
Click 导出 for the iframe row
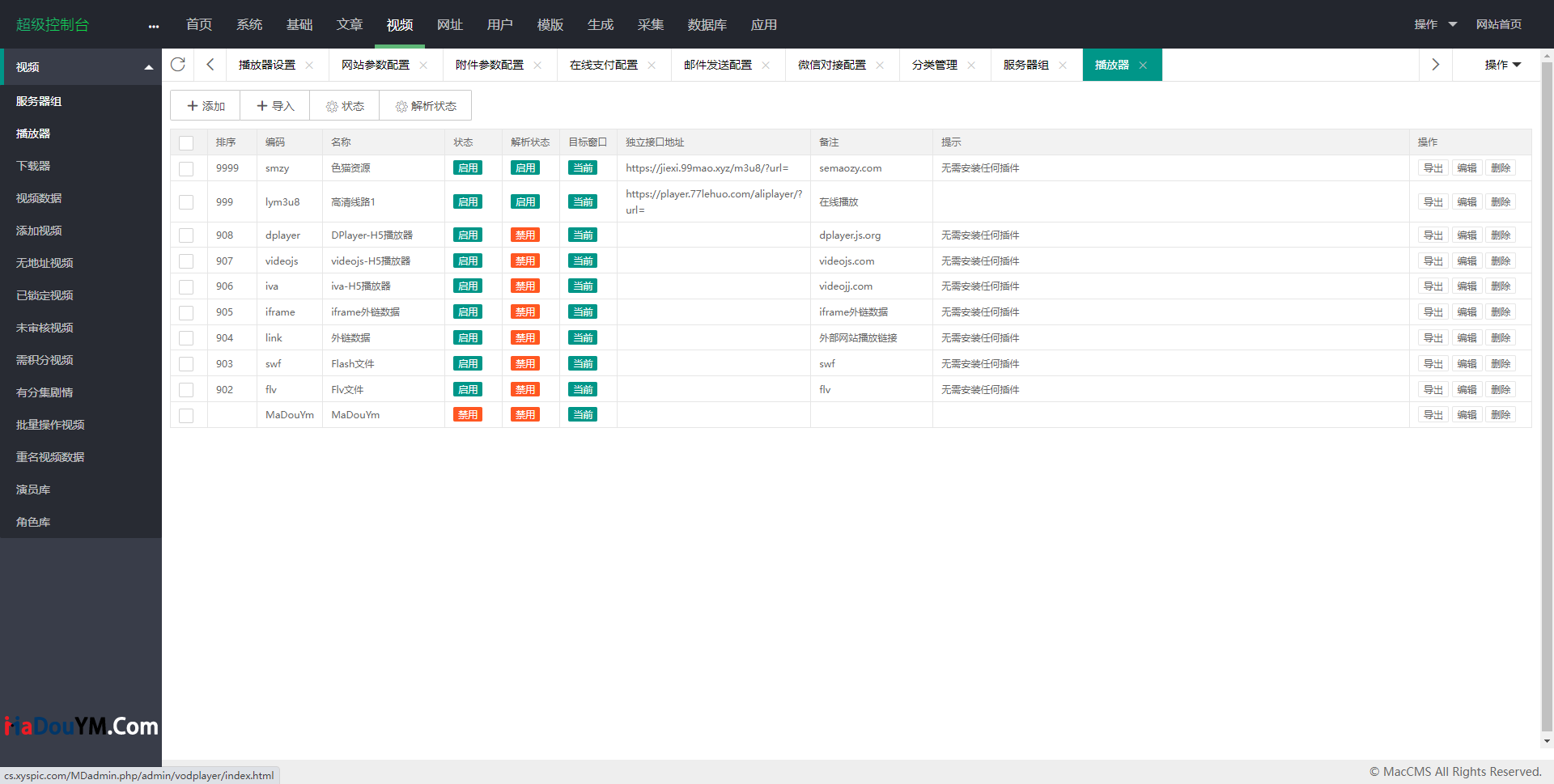tap(1433, 312)
